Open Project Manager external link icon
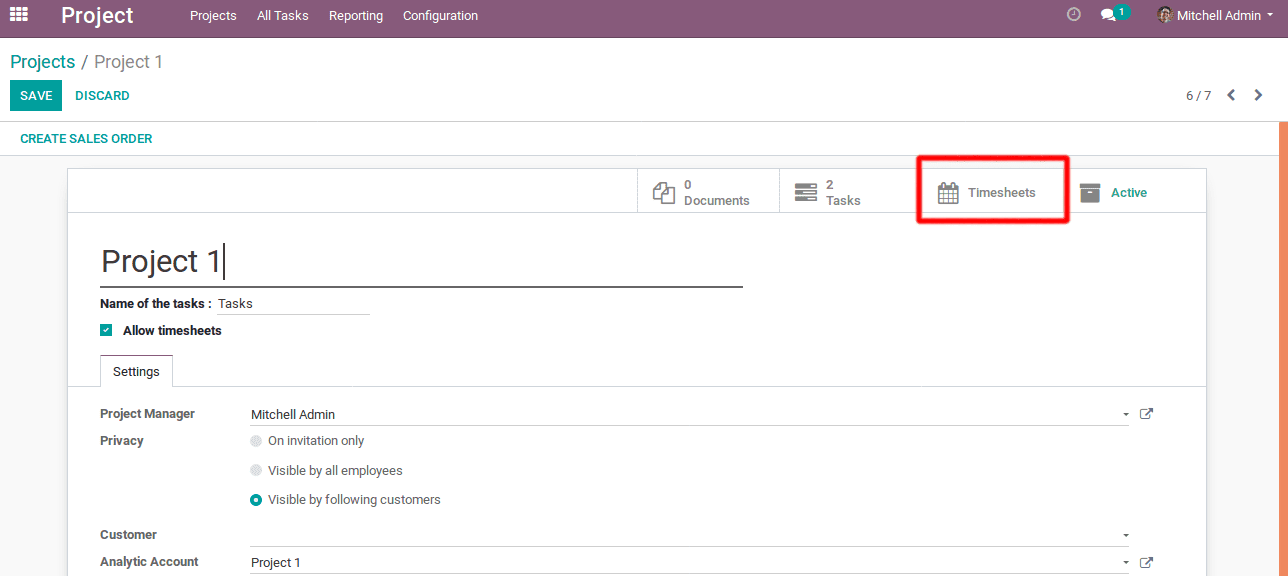The image size is (1288, 576). click(x=1147, y=414)
